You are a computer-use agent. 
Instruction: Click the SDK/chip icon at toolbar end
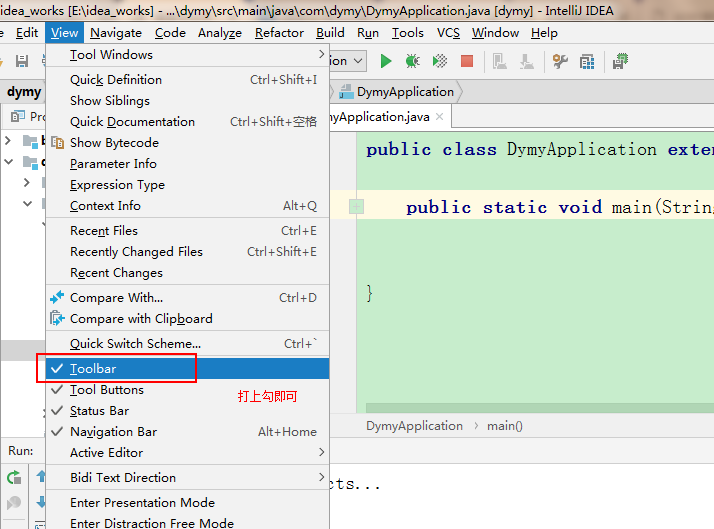pyautogui.click(x=620, y=61)
